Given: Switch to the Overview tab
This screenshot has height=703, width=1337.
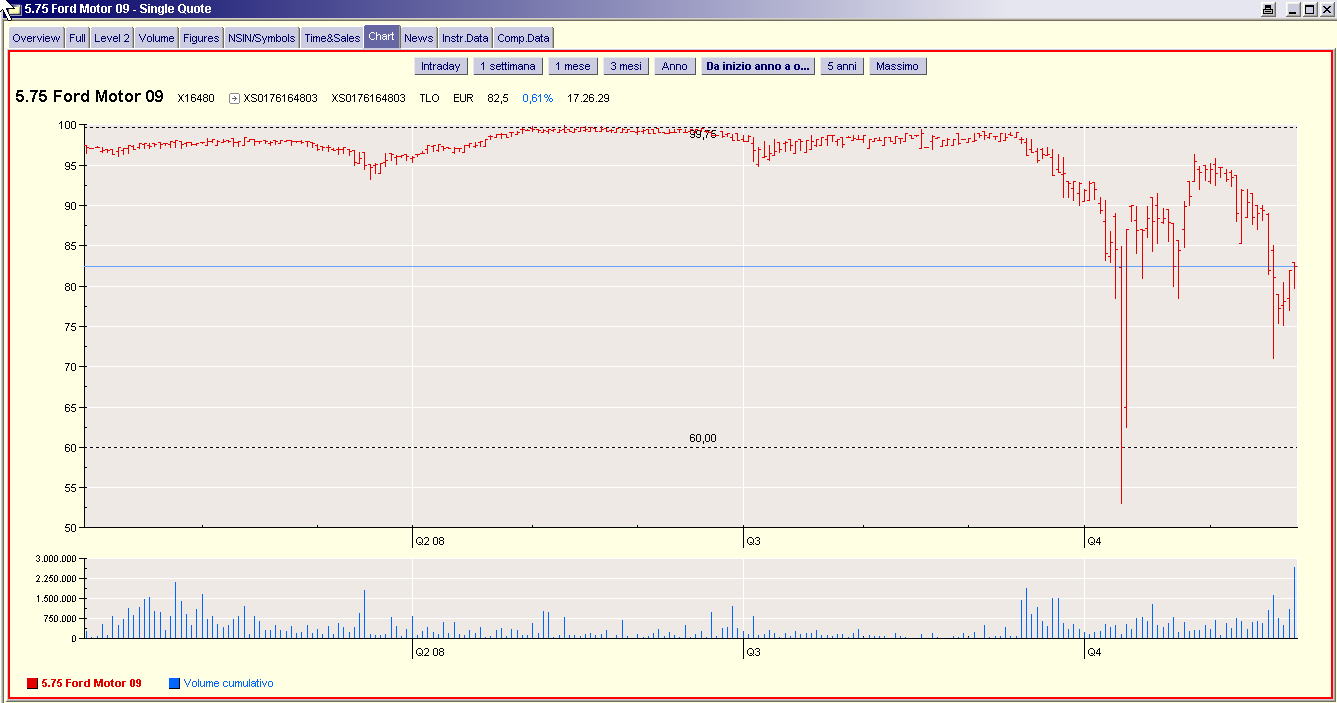Looking at the screenshot, I should (36, 38).
